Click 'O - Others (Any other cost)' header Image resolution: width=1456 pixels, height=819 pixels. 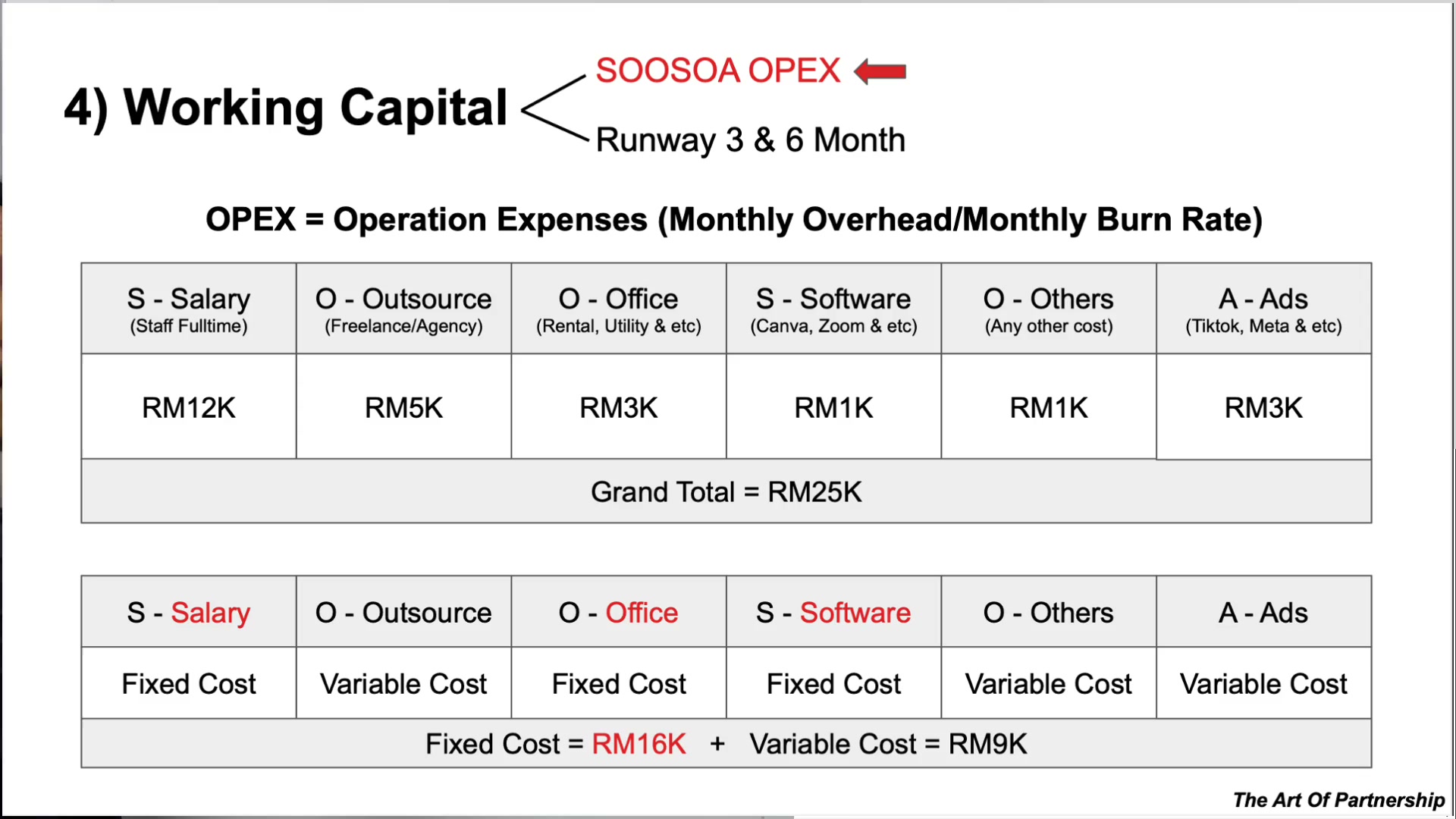tap(1049, 309)
